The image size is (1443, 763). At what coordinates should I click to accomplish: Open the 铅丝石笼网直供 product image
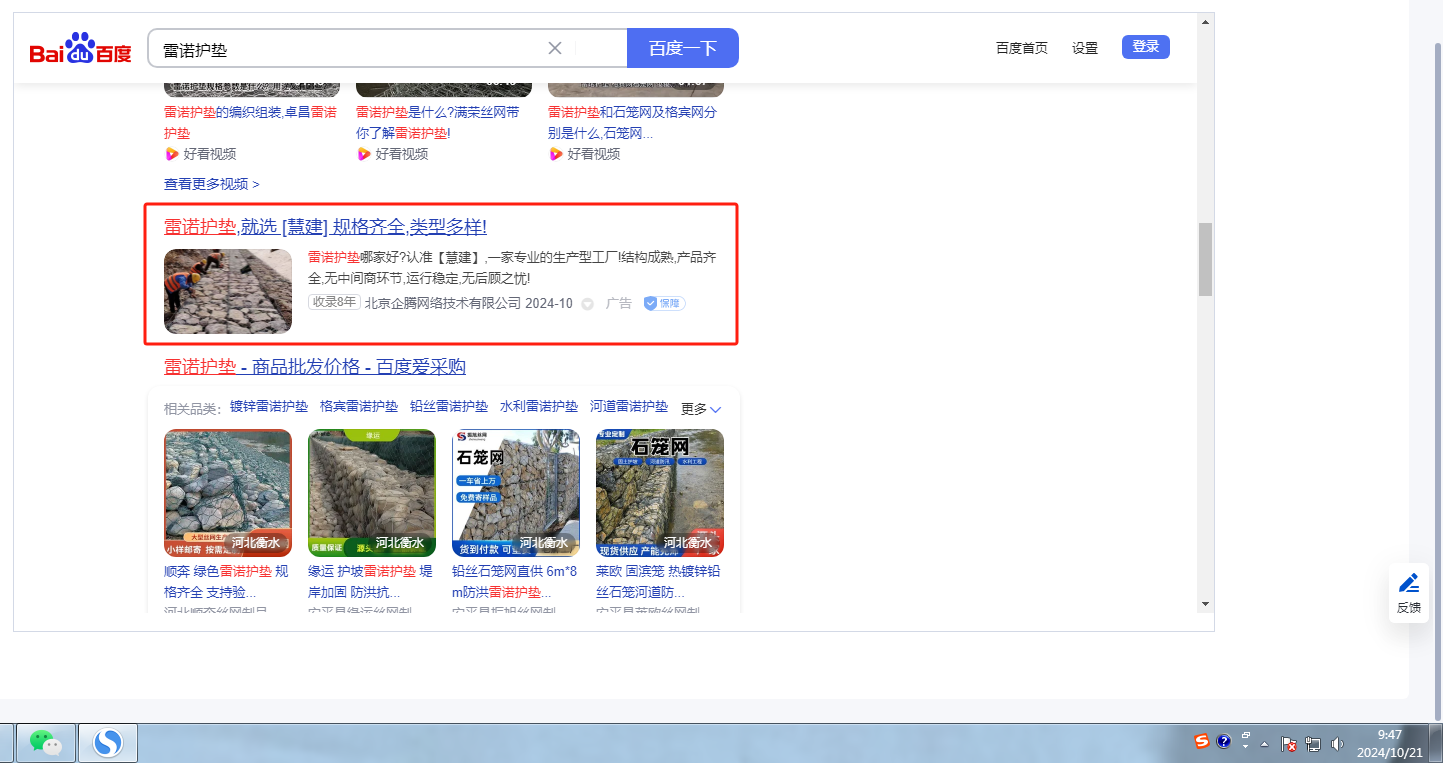(516, 493)
